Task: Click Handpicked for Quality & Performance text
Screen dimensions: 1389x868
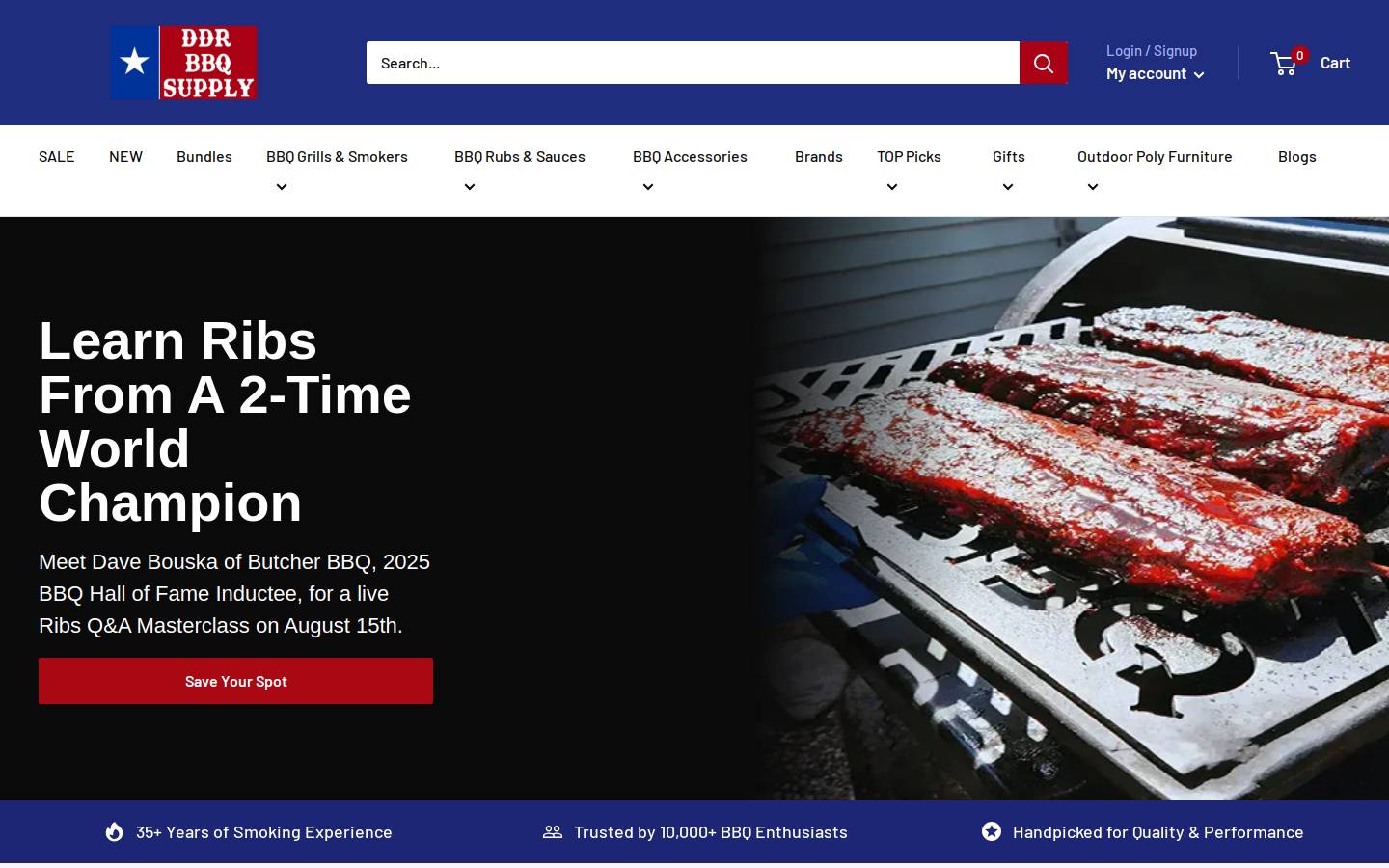Action: pos(1158,831)
